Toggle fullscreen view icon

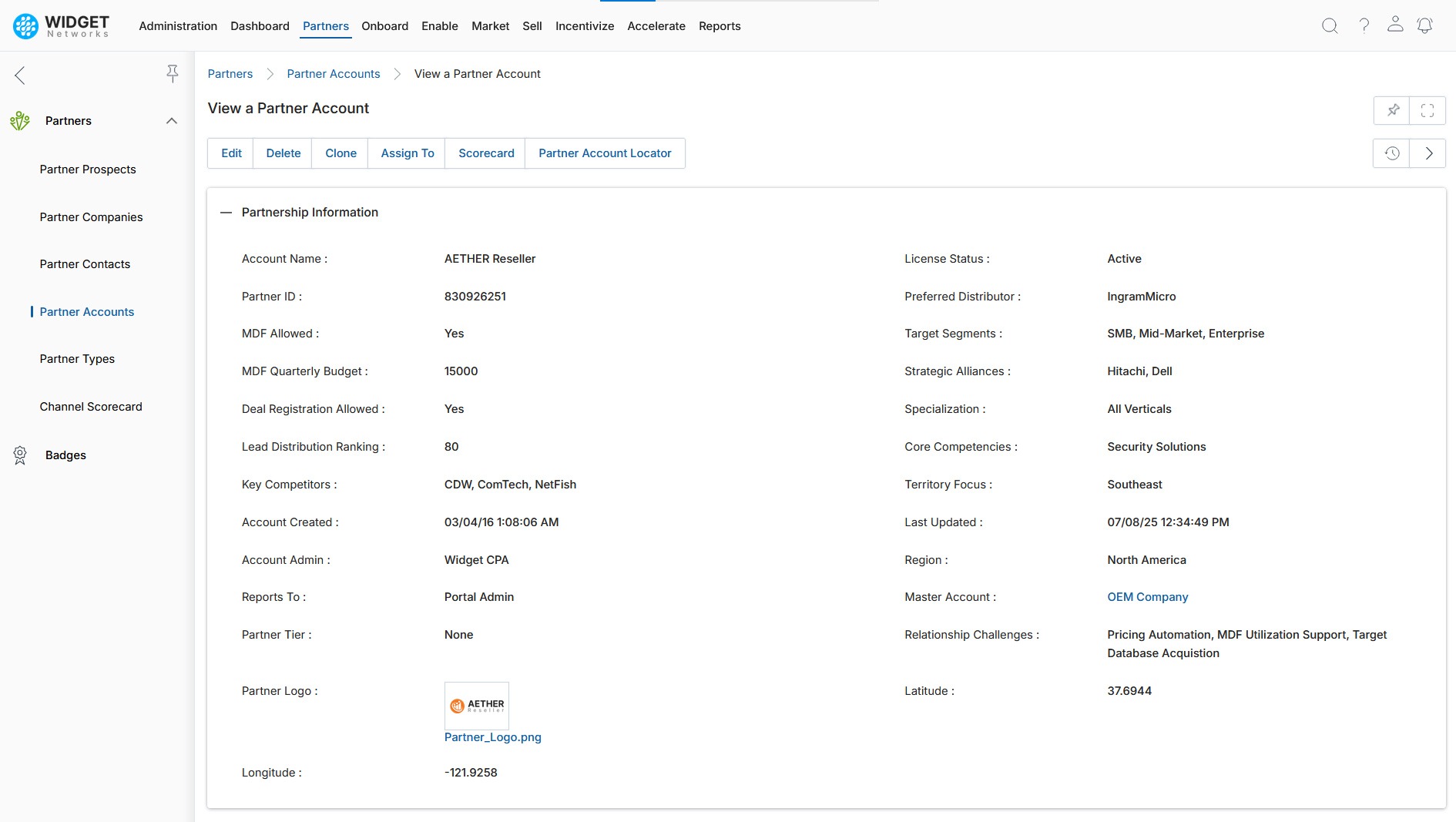pos(1427,110)
